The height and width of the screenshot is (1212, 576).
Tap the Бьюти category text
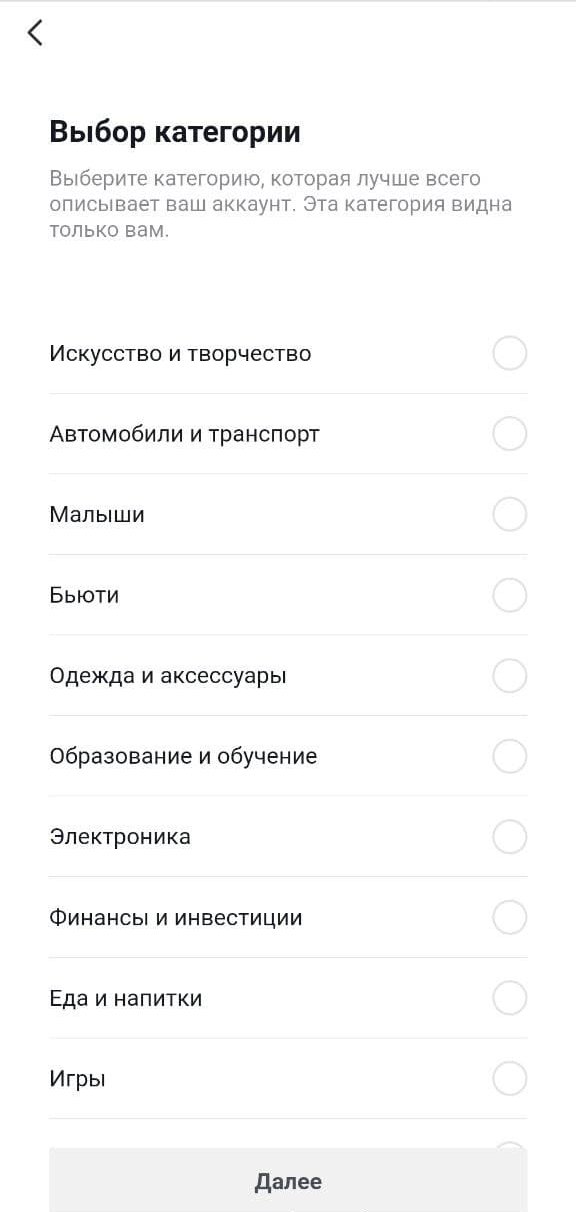coord(84,595)
